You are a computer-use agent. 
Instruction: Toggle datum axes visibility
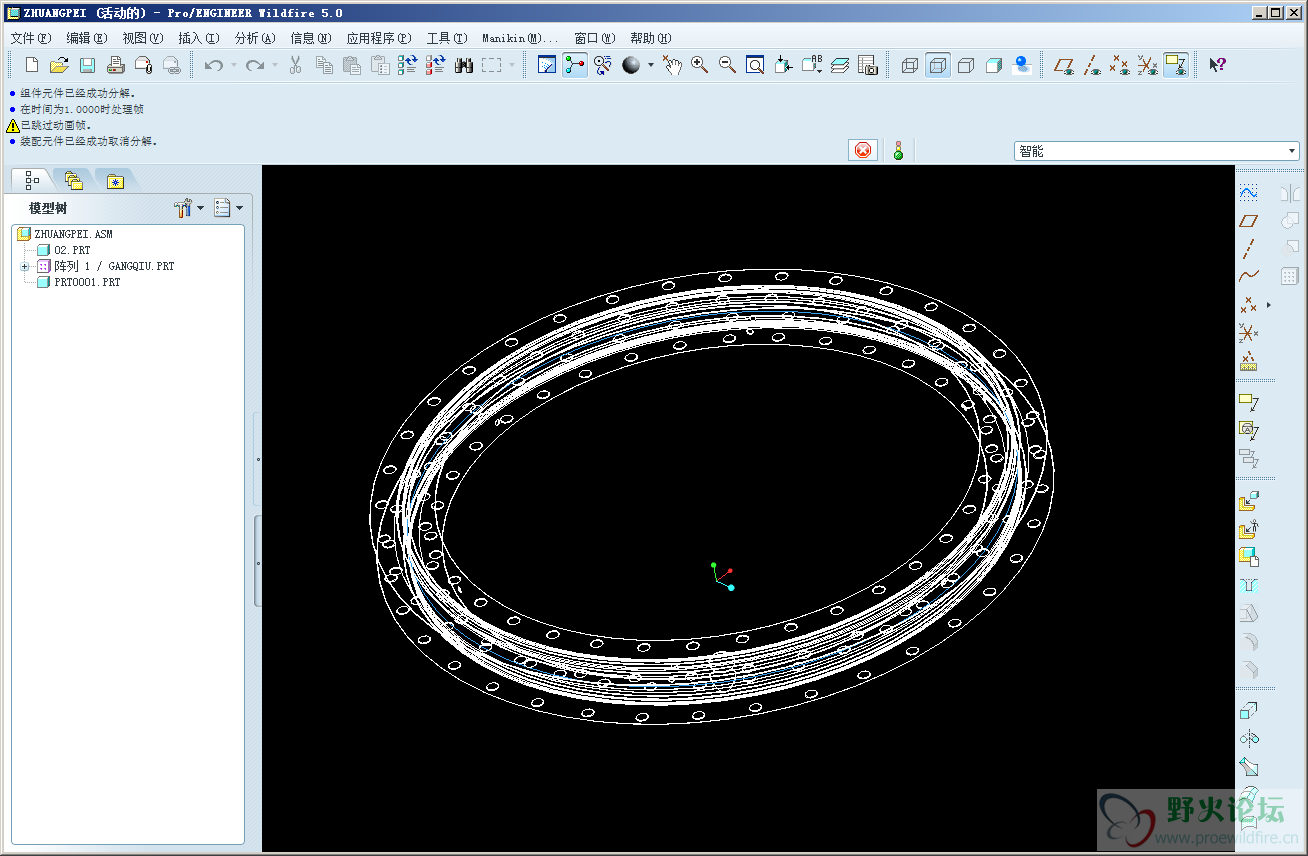(x=1092, y=65)
